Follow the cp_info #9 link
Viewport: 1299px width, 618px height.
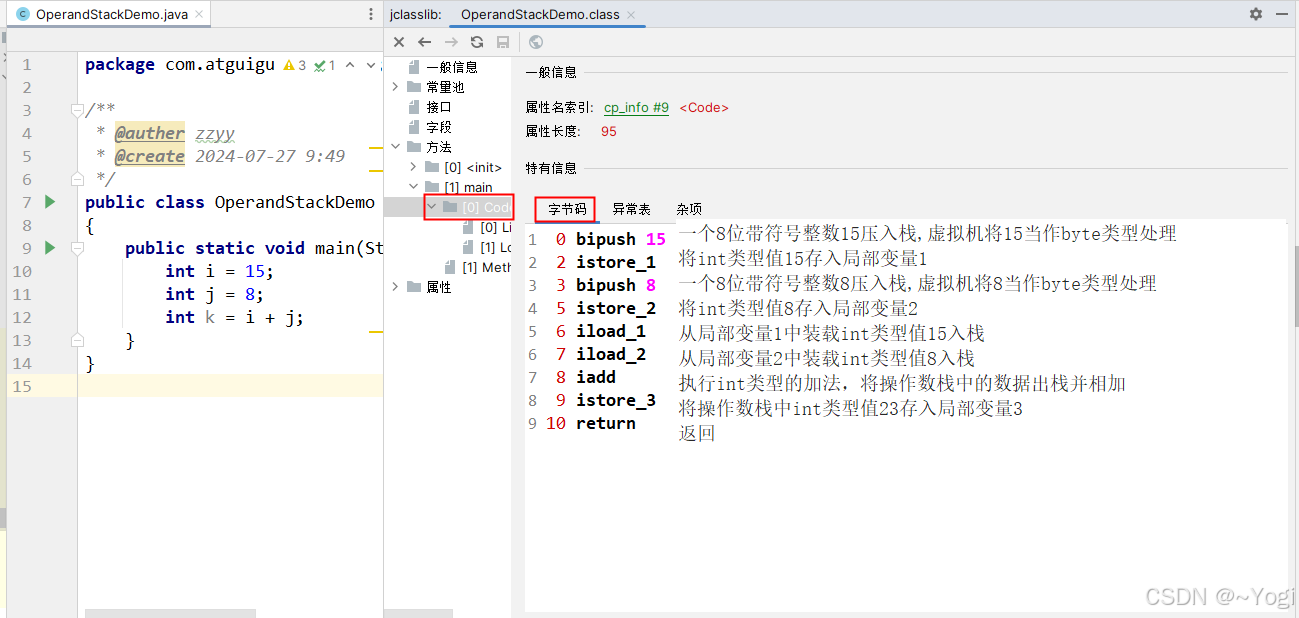coord(636,108)
